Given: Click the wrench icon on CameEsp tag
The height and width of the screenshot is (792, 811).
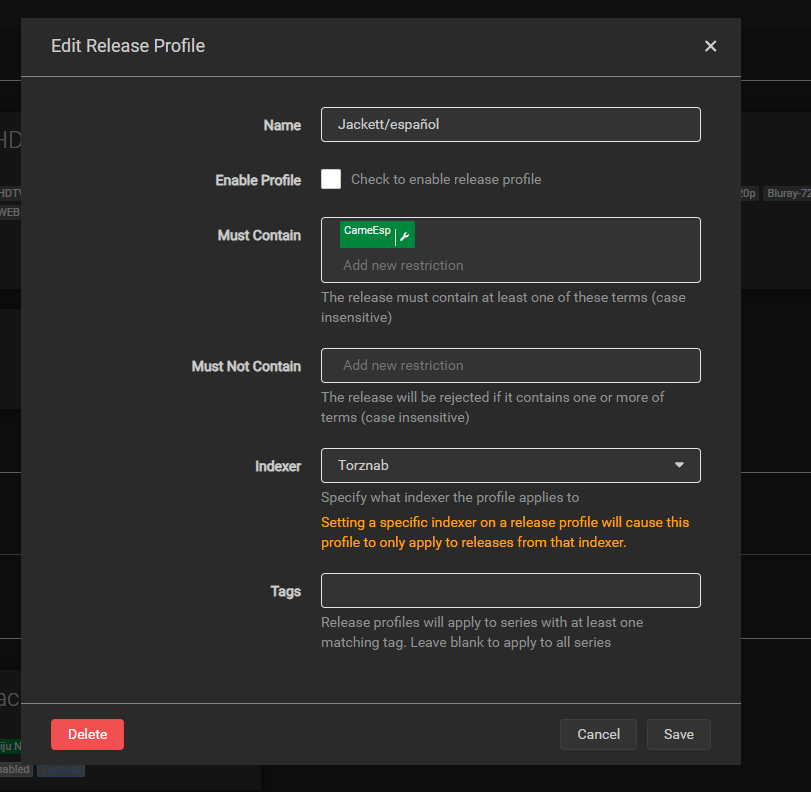Looking at the screenshot, I should tap(404, 237).
